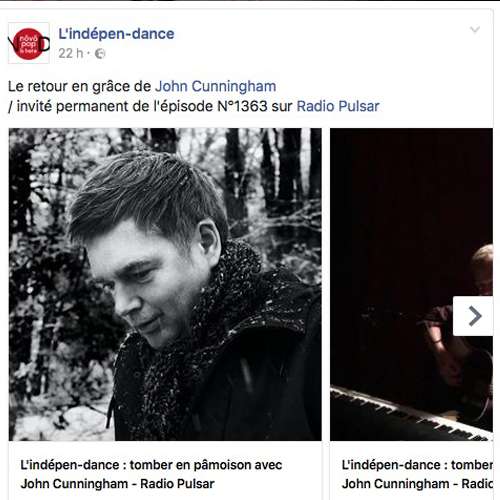Viewport: 500px width, 500px height.
Task: Open the 22 h post timestamp
Action: (71, 53)
